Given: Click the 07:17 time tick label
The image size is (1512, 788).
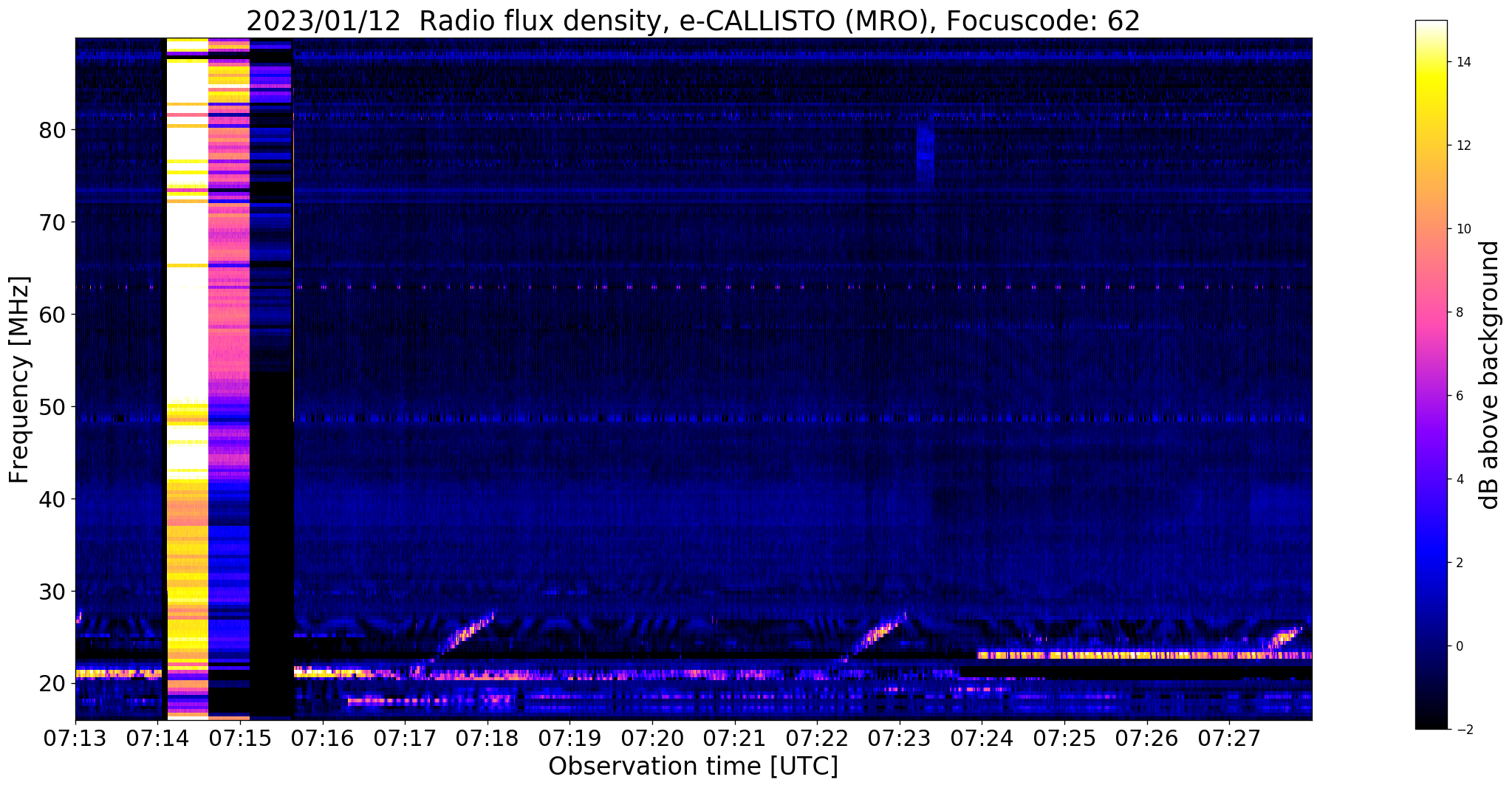Looking at the screenshot, I should [x=405, y=739].
